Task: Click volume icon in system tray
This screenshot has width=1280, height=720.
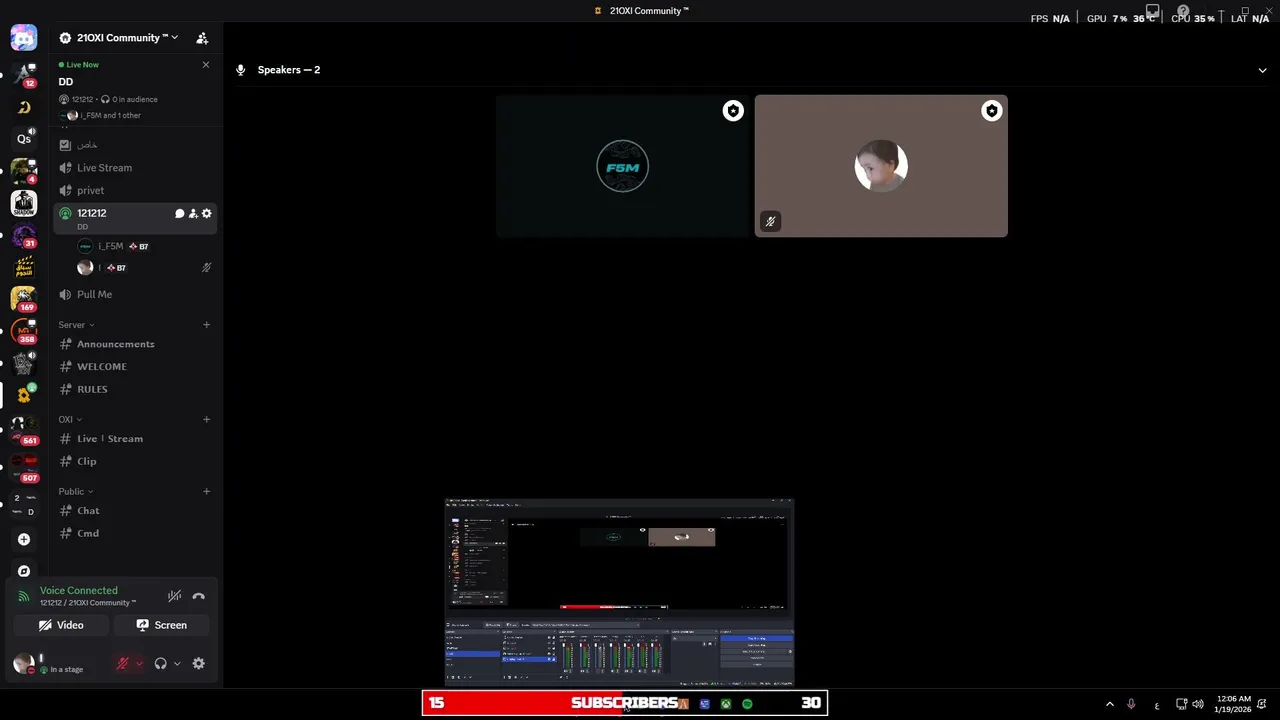Action: click(x=1198, y=704)
